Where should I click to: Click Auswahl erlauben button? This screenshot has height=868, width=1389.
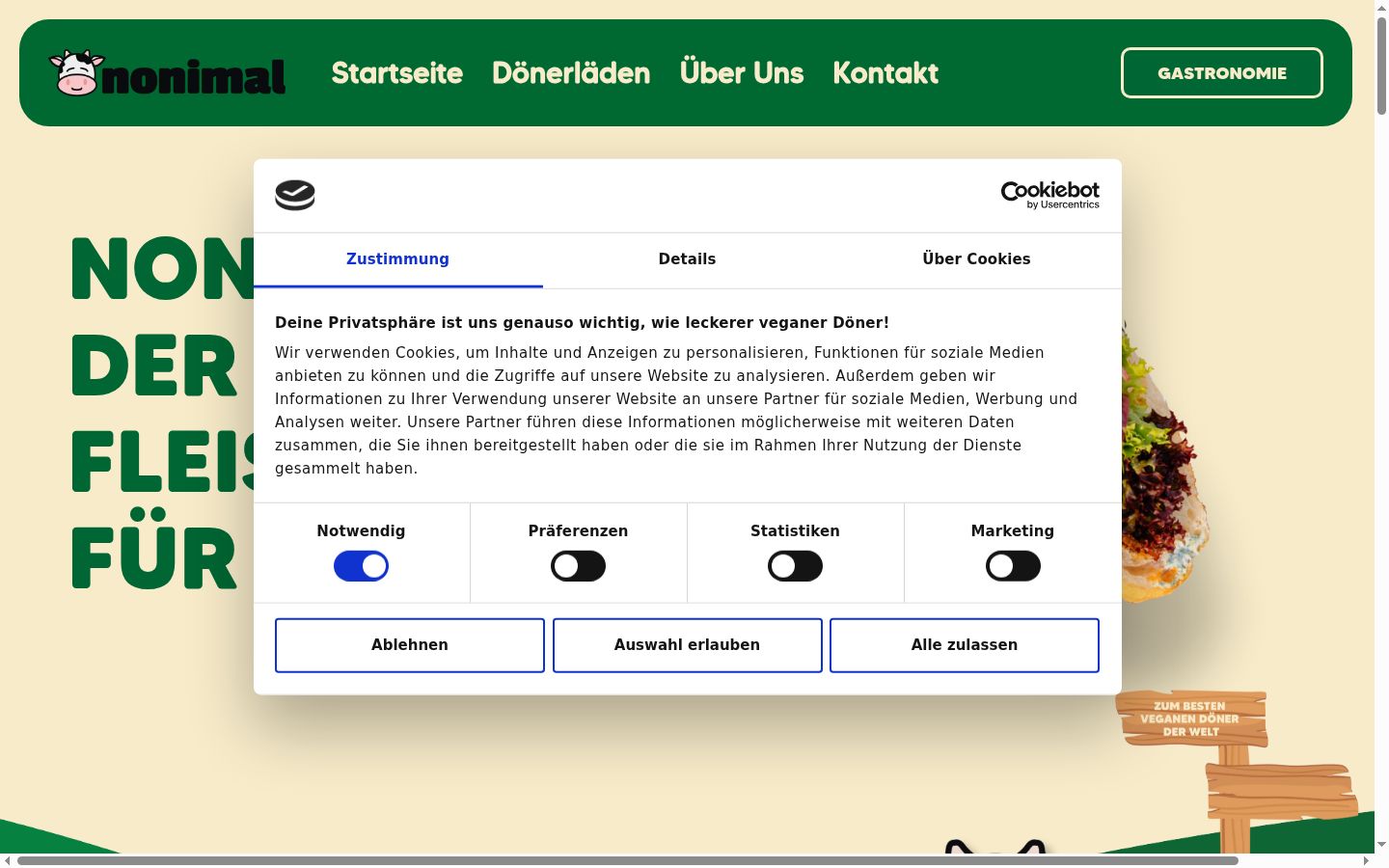coord(688,645)
